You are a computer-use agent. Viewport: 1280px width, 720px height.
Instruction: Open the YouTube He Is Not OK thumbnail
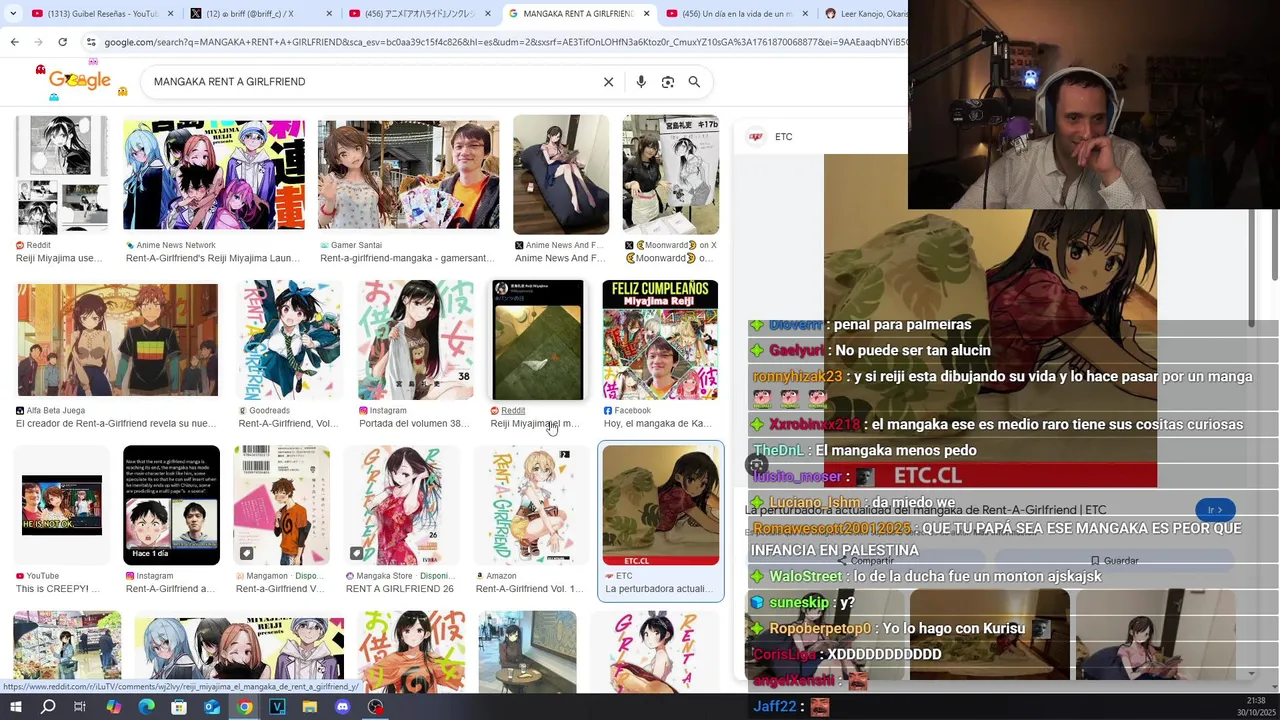[62, 506]
